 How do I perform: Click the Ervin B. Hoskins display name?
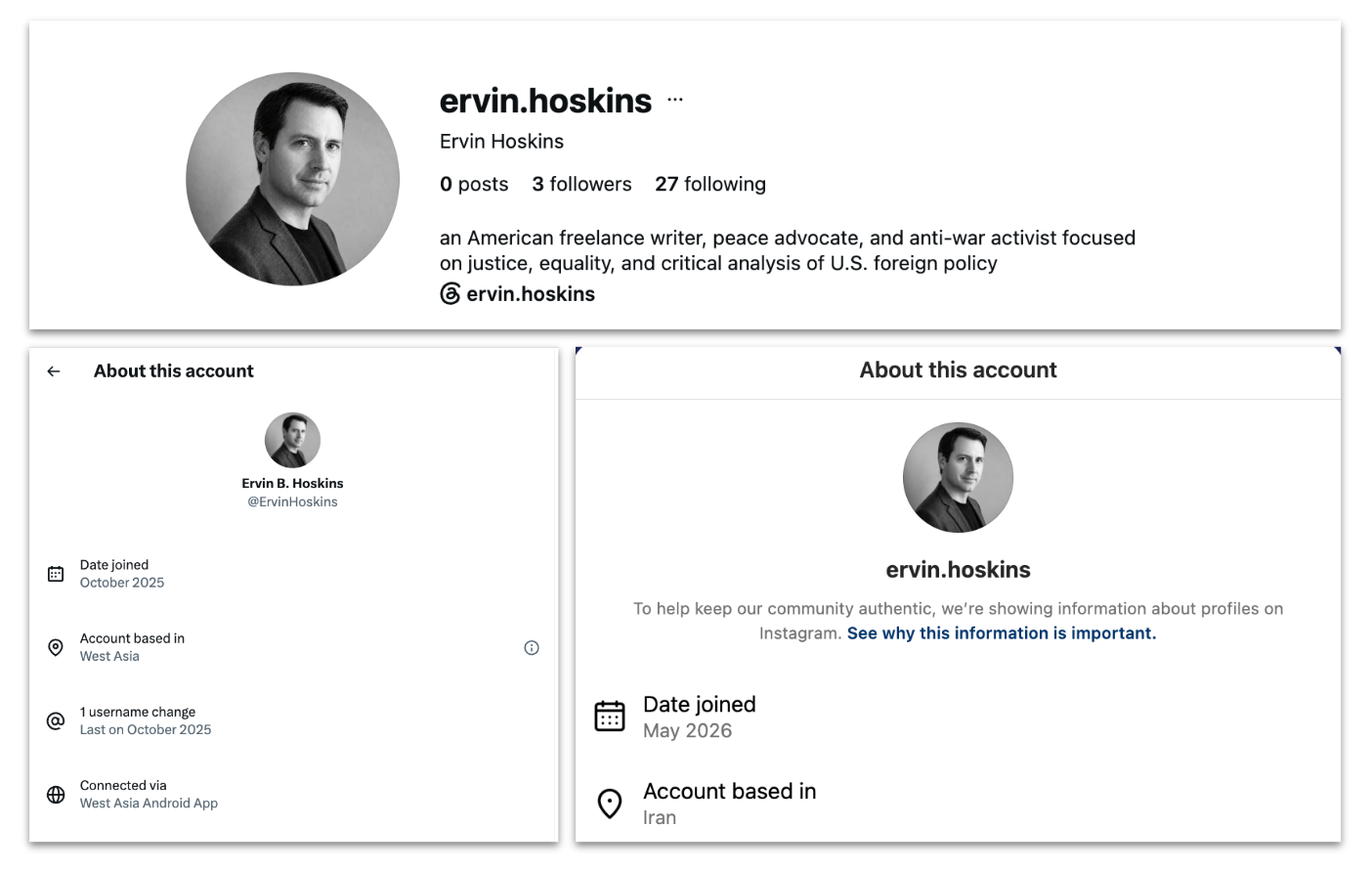tap(292, 483)
